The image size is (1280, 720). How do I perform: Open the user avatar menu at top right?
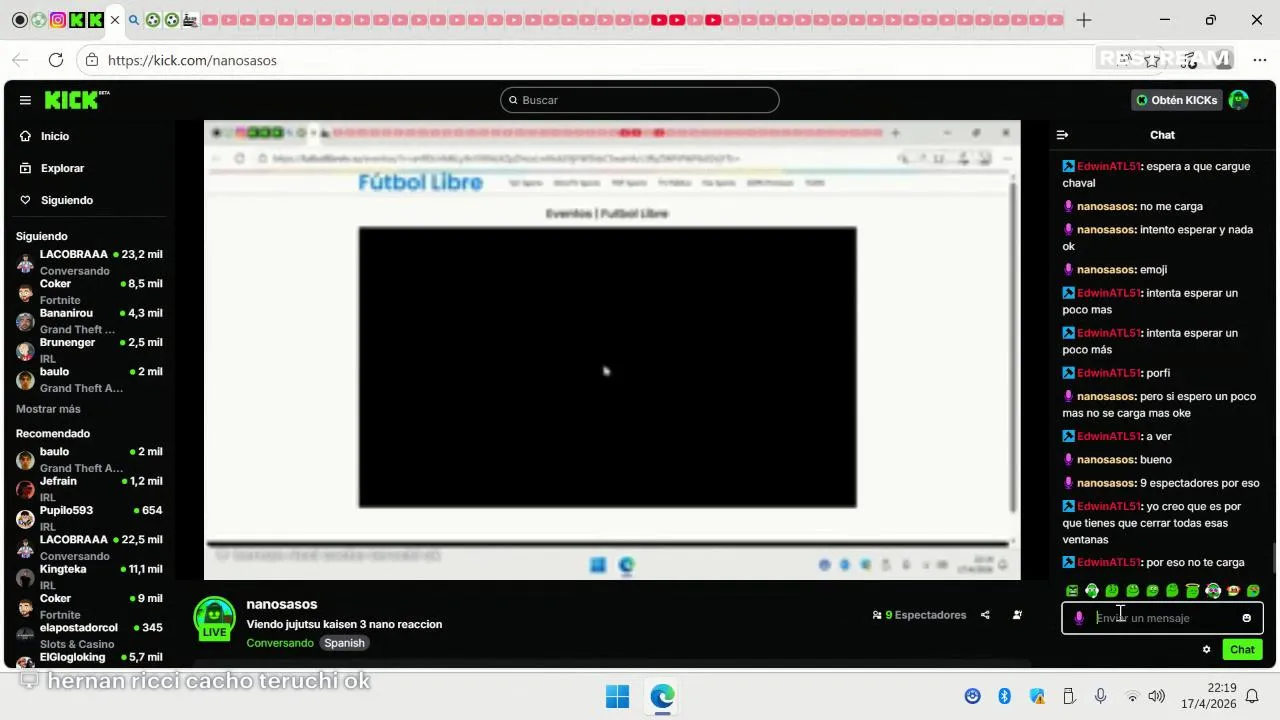(x=1239, y=100)
